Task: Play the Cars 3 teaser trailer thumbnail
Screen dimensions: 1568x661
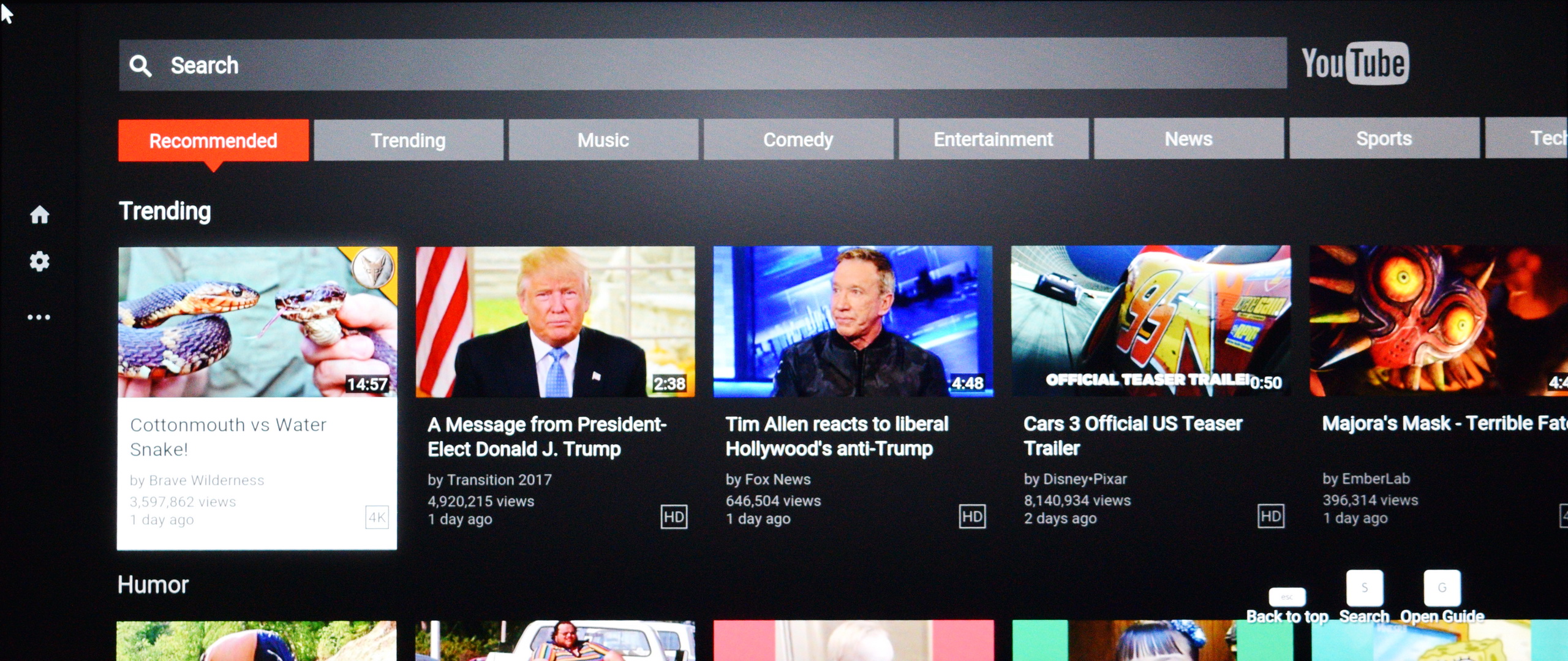Action: (1151, 320)
